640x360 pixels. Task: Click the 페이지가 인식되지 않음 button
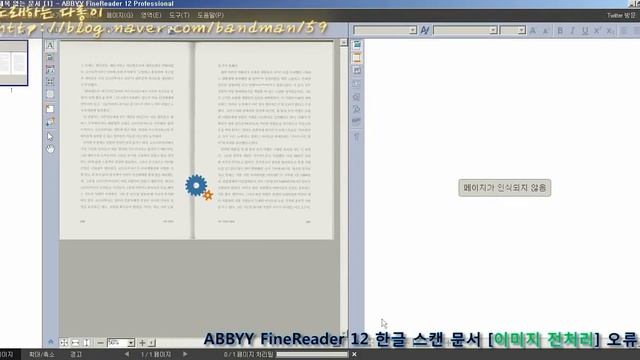tap(504, 188)
